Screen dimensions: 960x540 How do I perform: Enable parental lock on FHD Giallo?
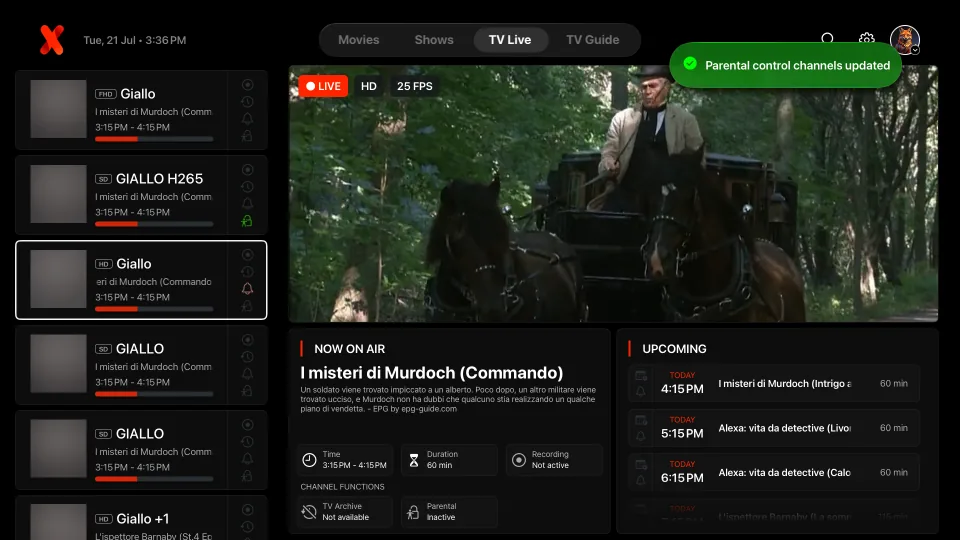click(x=247, y=136)
